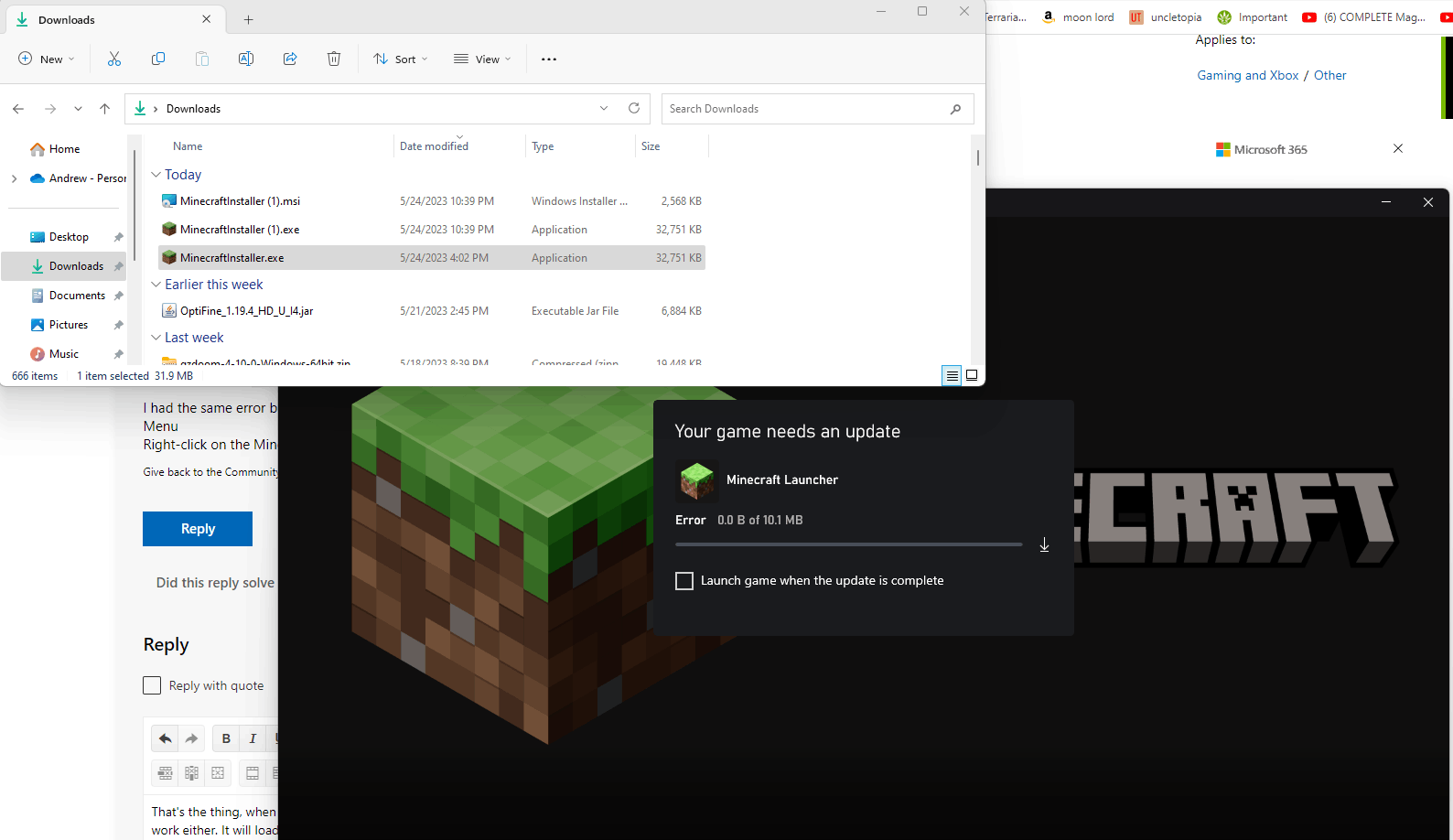Click the Cut icon in File Explorer toolbar
1453x840 pixels.
114,59
